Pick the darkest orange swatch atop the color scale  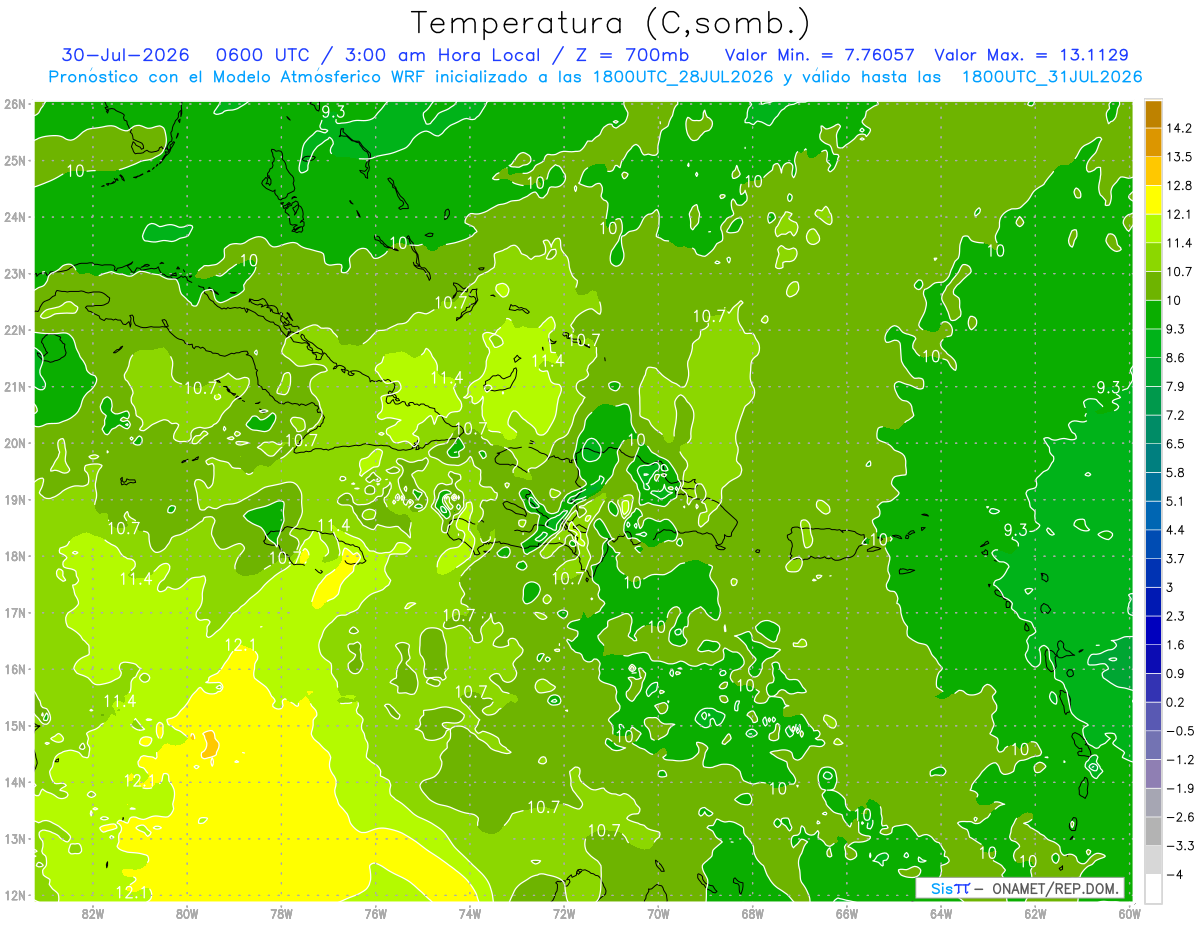(x=1152, y=114)
